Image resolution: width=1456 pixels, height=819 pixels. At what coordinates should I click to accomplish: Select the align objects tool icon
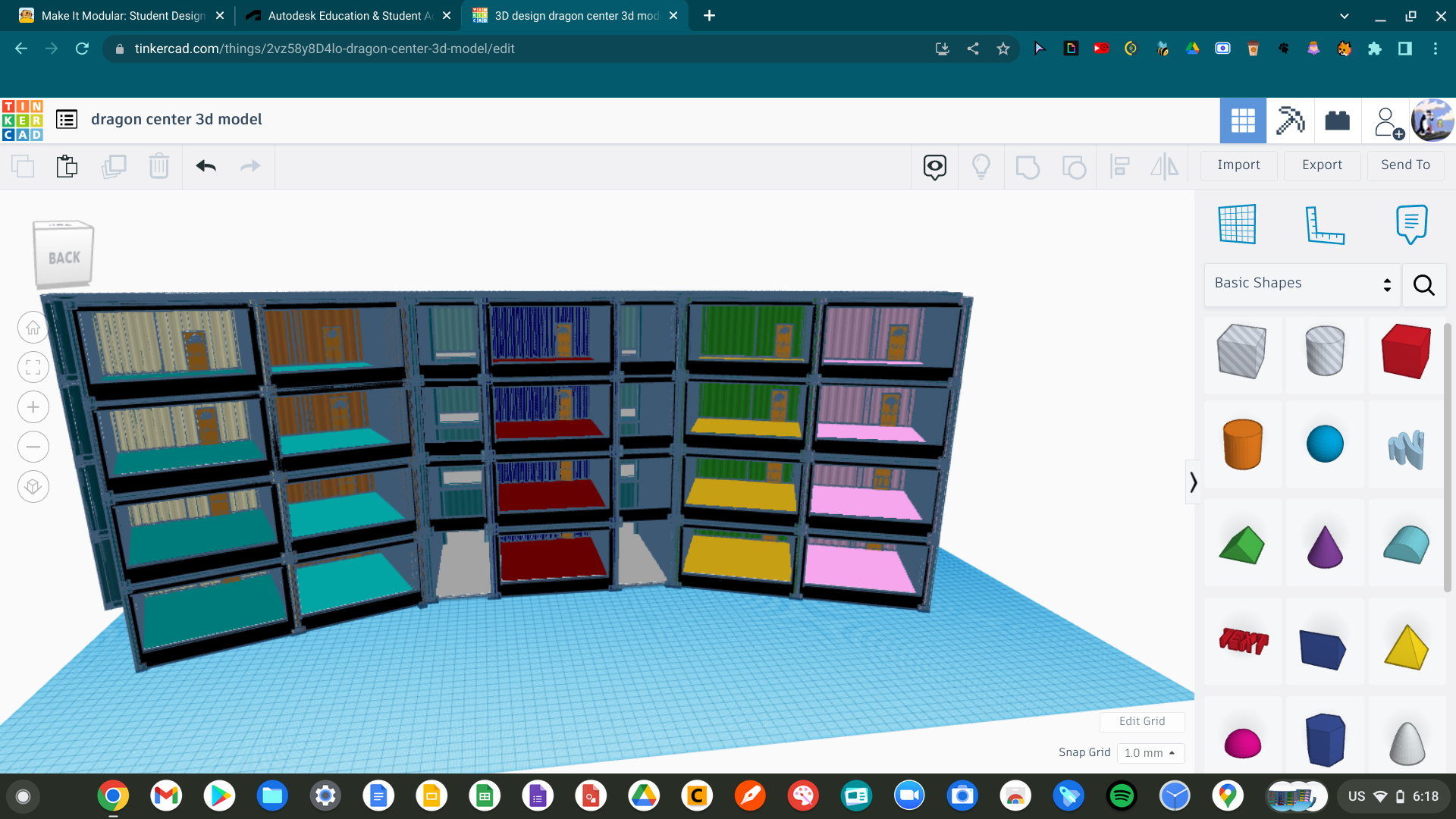[x=1120, y=165]
